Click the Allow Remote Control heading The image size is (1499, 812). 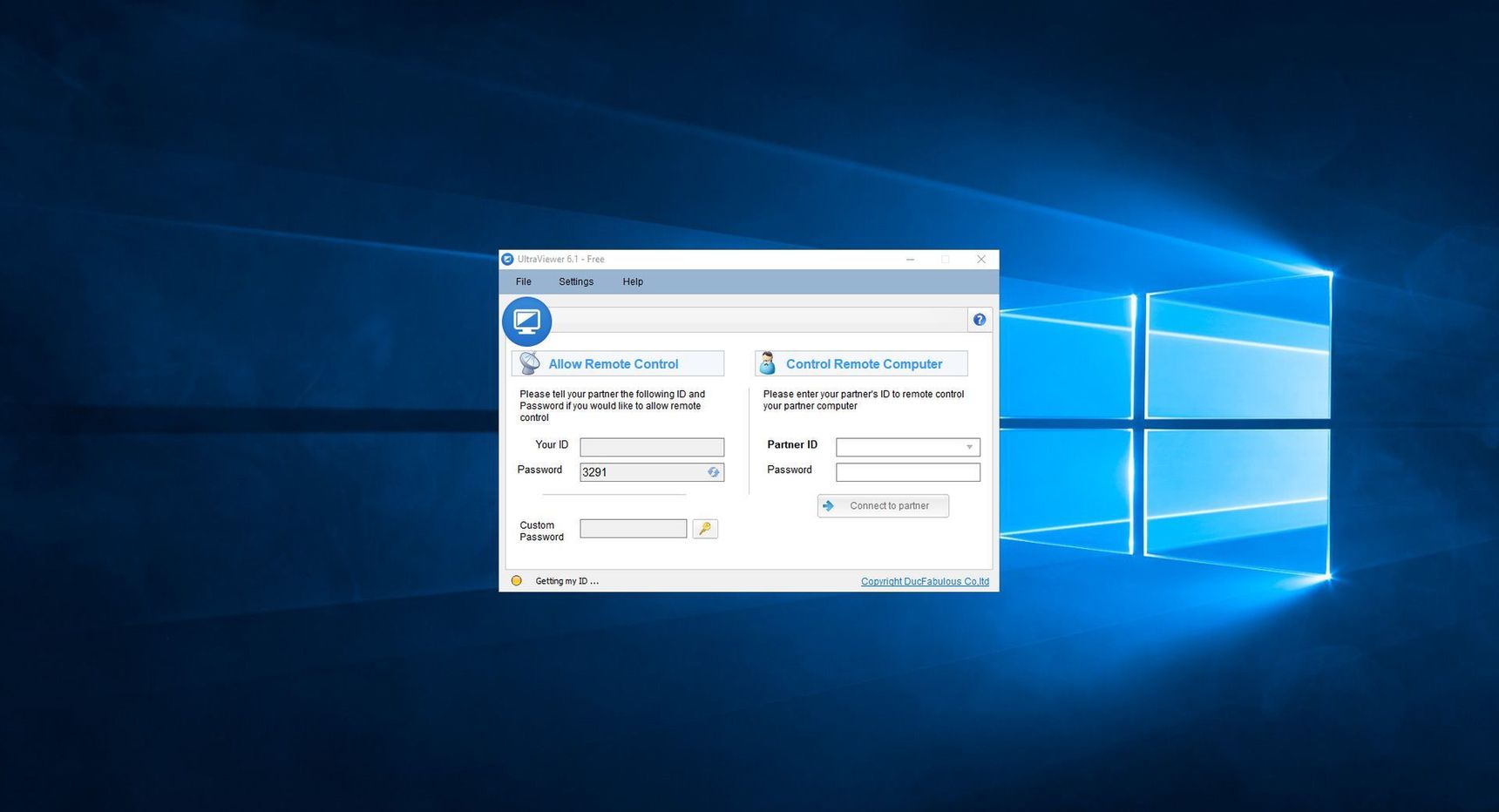coord(614,364)
